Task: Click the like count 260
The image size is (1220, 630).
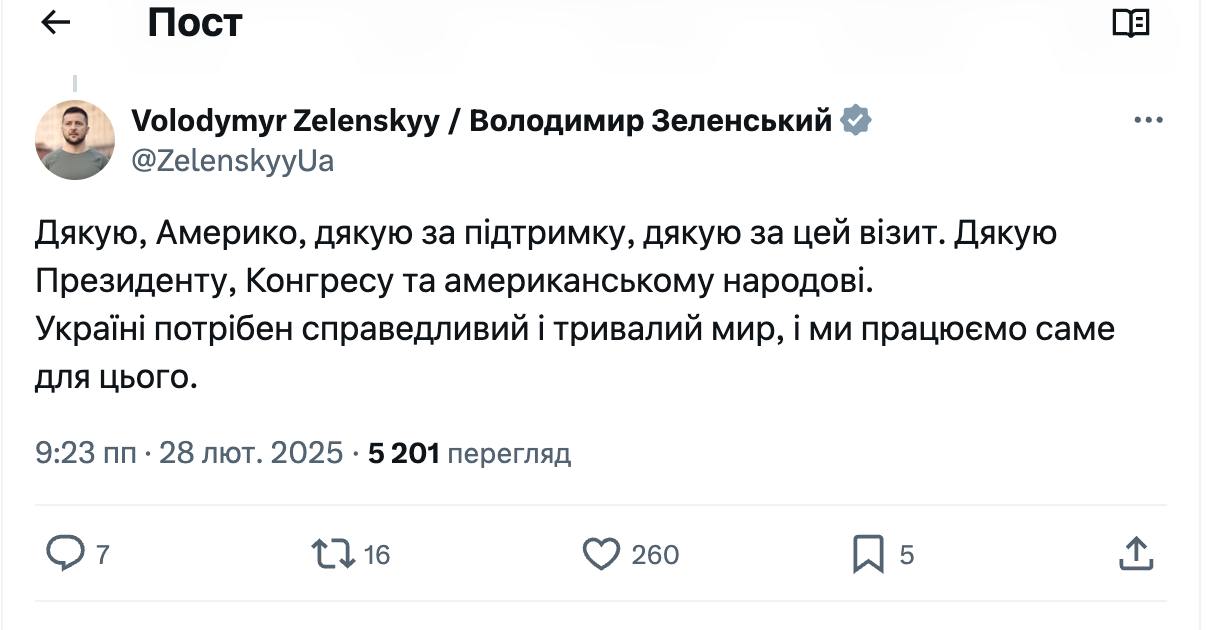Action: [x=655, y=554]
